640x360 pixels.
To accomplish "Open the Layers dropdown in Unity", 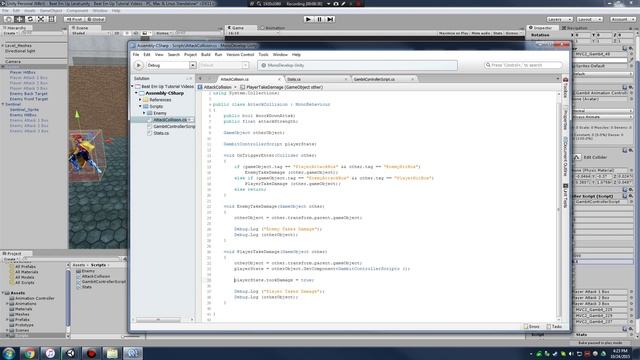I will (559, 19).
